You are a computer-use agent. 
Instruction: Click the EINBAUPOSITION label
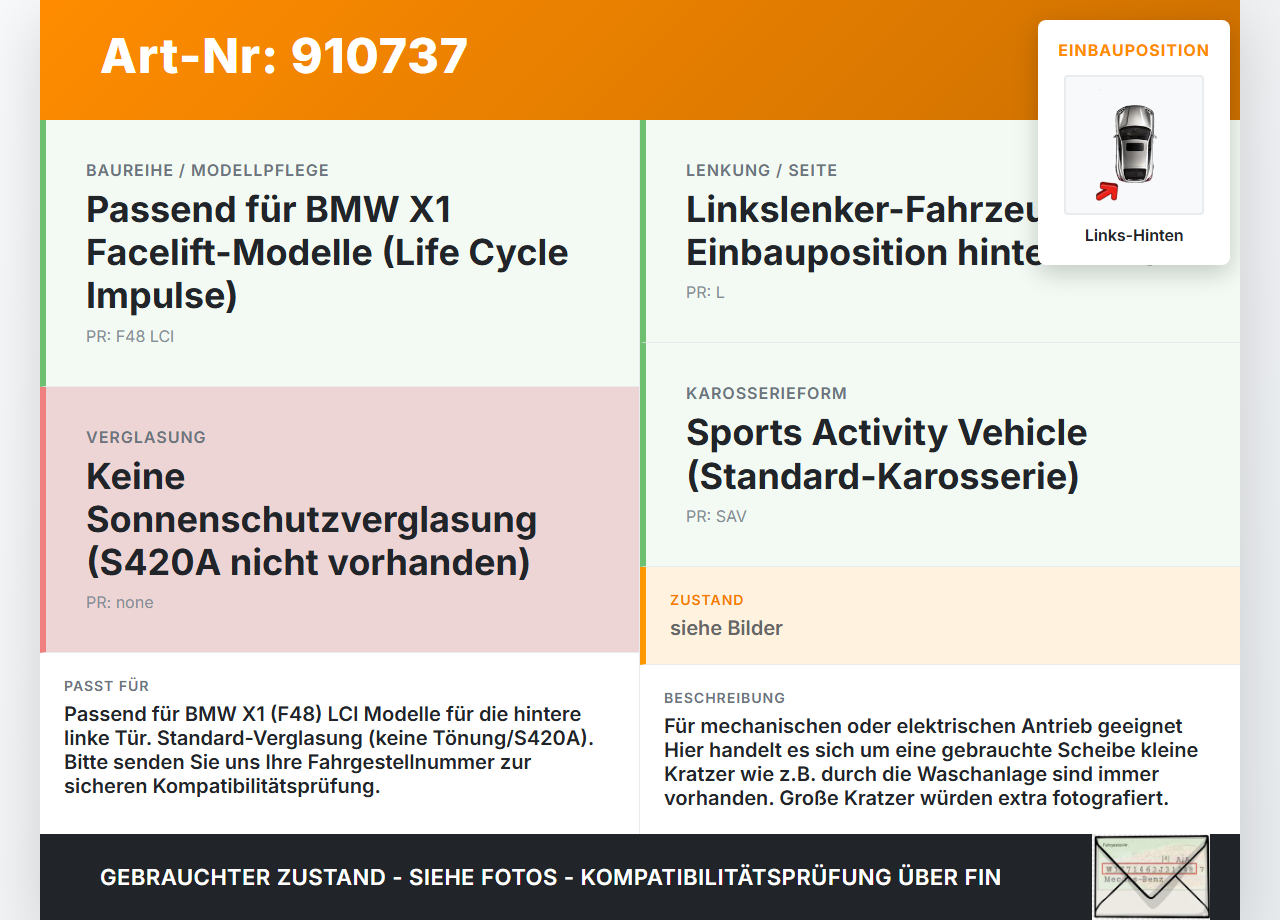pyautogui.click(x=1134, y=50)
